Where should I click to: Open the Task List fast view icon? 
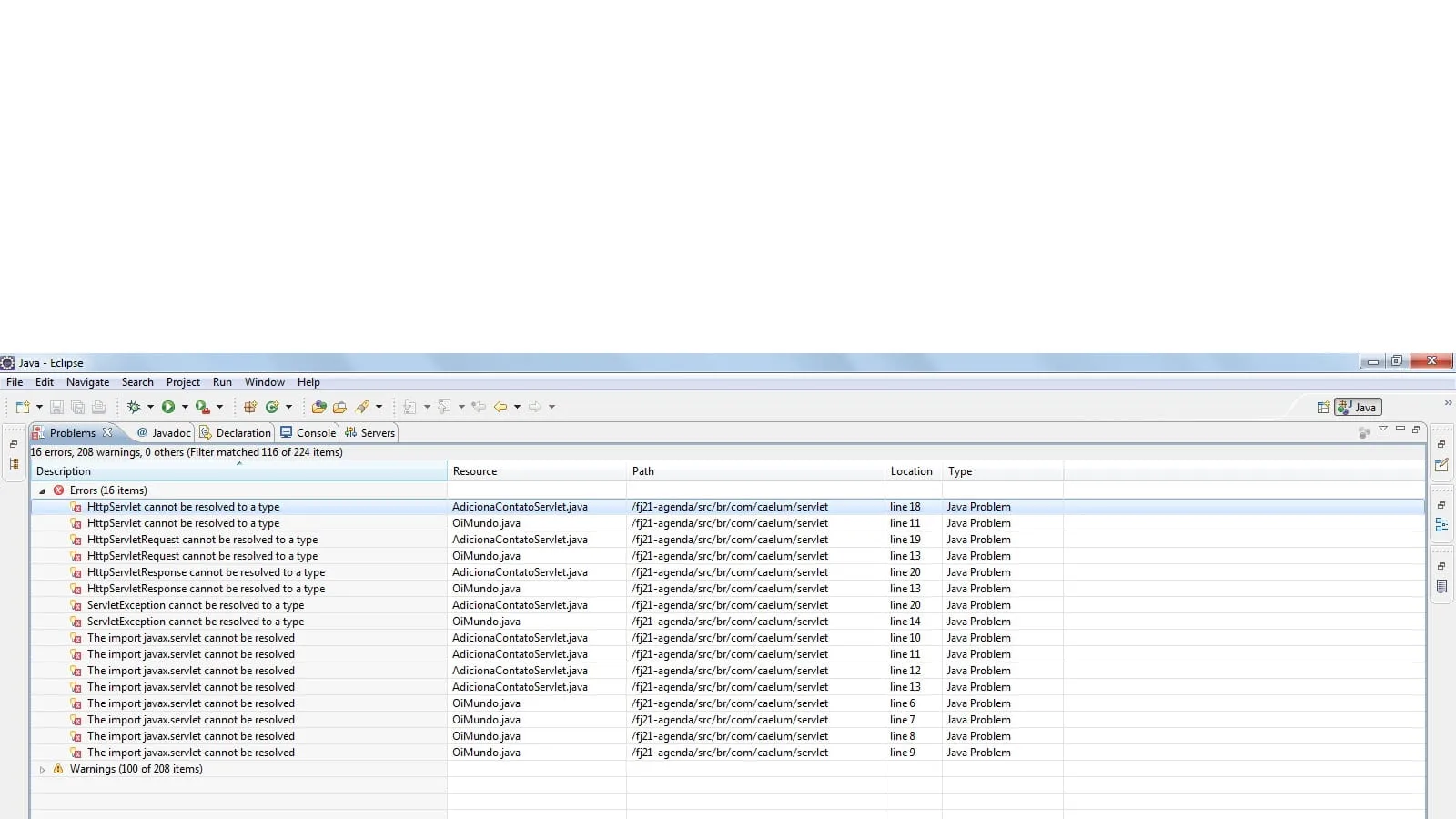tap(1441, 465)
